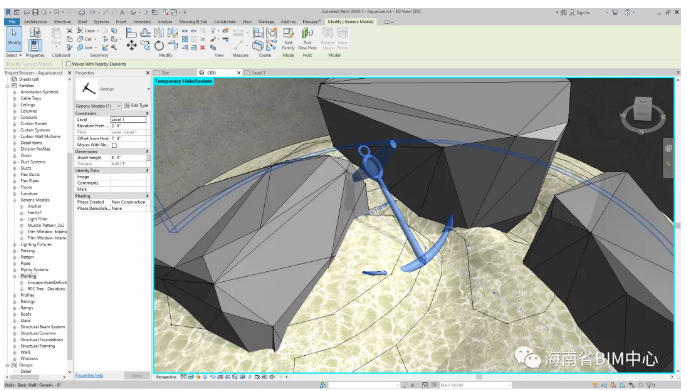Expand the Lighting Fixtures tree node
687x391 pixels.
(14, 245)
